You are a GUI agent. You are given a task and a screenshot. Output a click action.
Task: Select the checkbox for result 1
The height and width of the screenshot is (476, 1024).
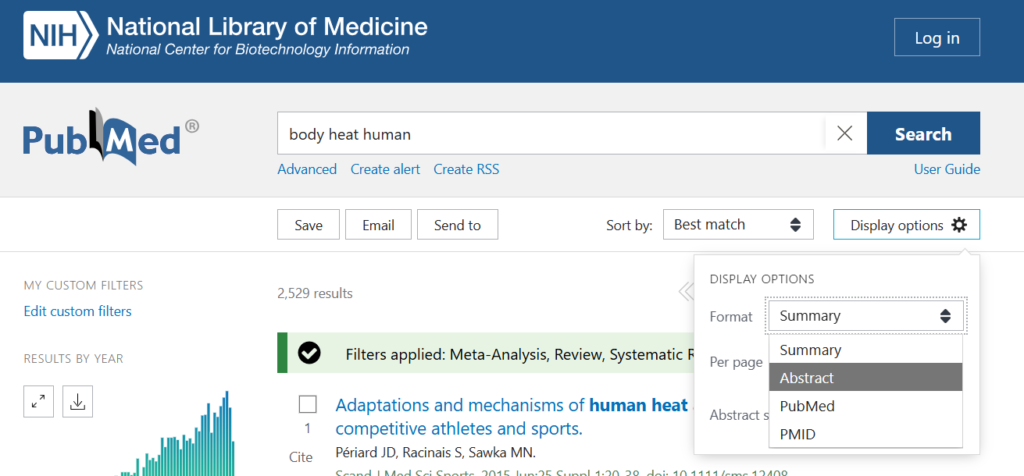pos(308,404)
